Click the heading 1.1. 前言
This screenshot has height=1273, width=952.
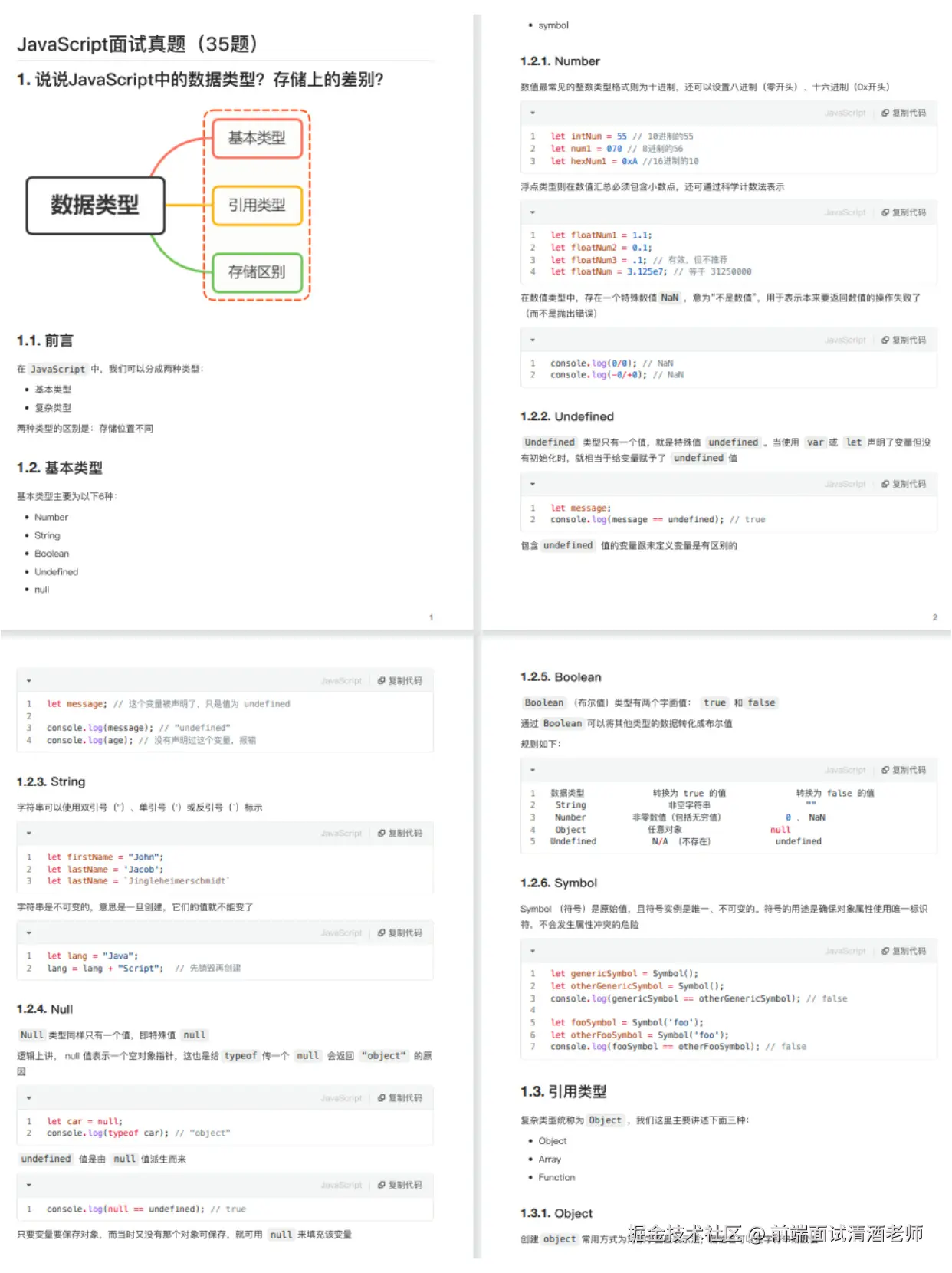tap(45, 340)
